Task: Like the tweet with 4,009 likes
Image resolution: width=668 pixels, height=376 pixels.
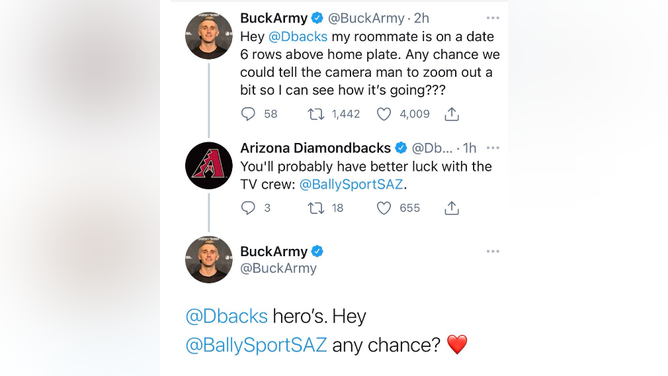Action: [384, 114]
